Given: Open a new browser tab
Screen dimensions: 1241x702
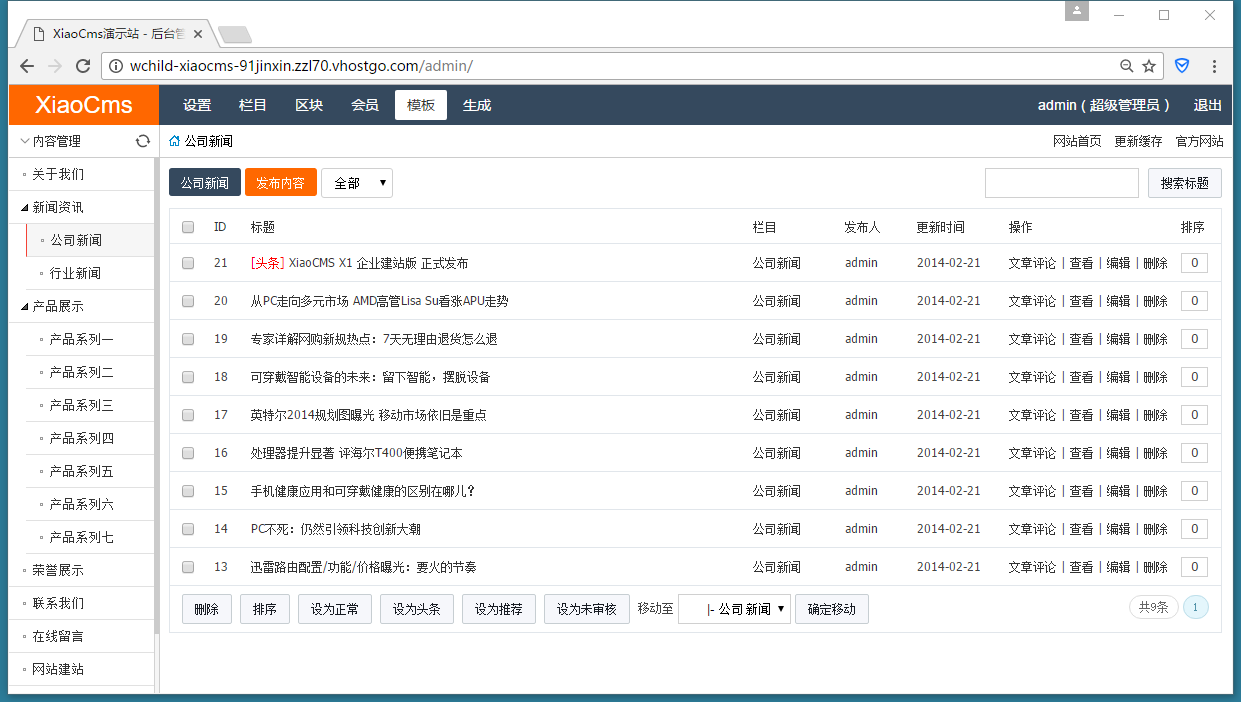Looking at the screenshot, I should click(x=235, y=35).
